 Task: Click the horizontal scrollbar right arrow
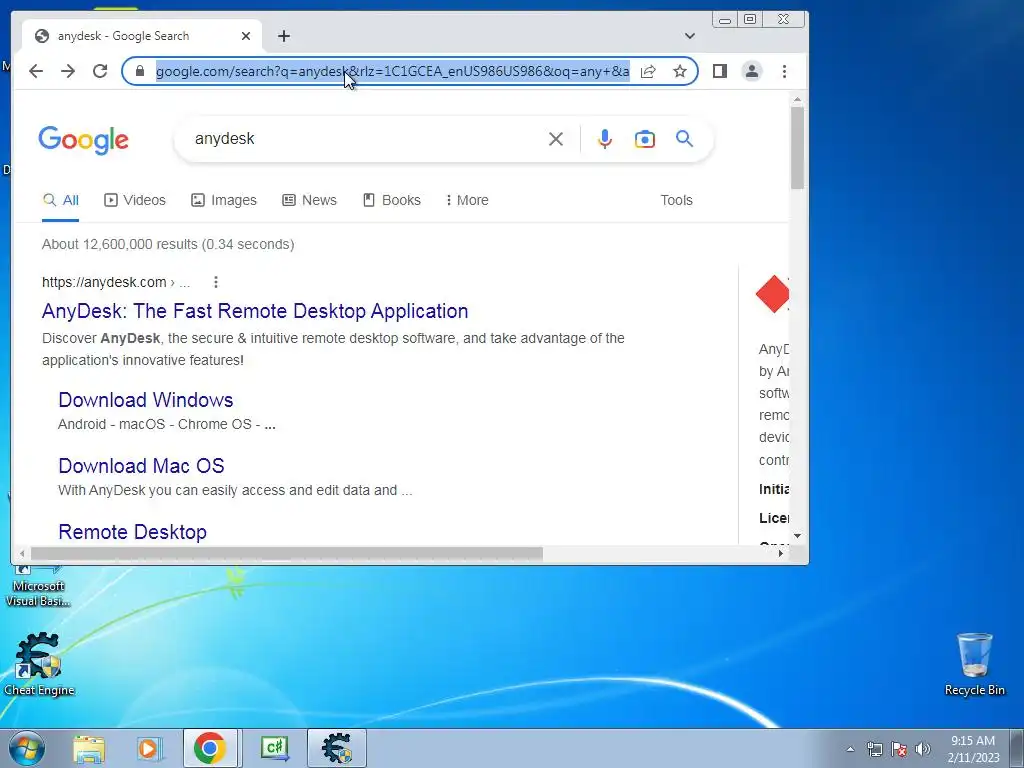tap(780, 554)
